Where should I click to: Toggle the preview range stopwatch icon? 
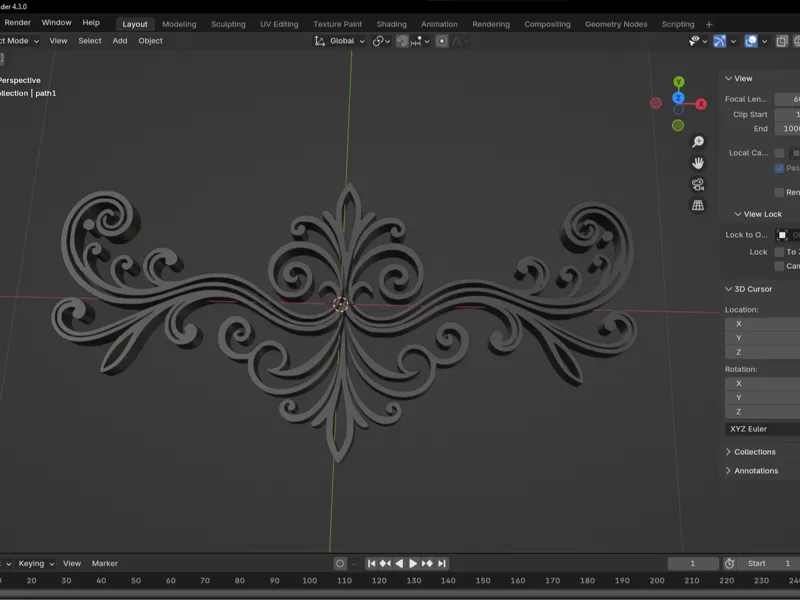click(730, 563)
